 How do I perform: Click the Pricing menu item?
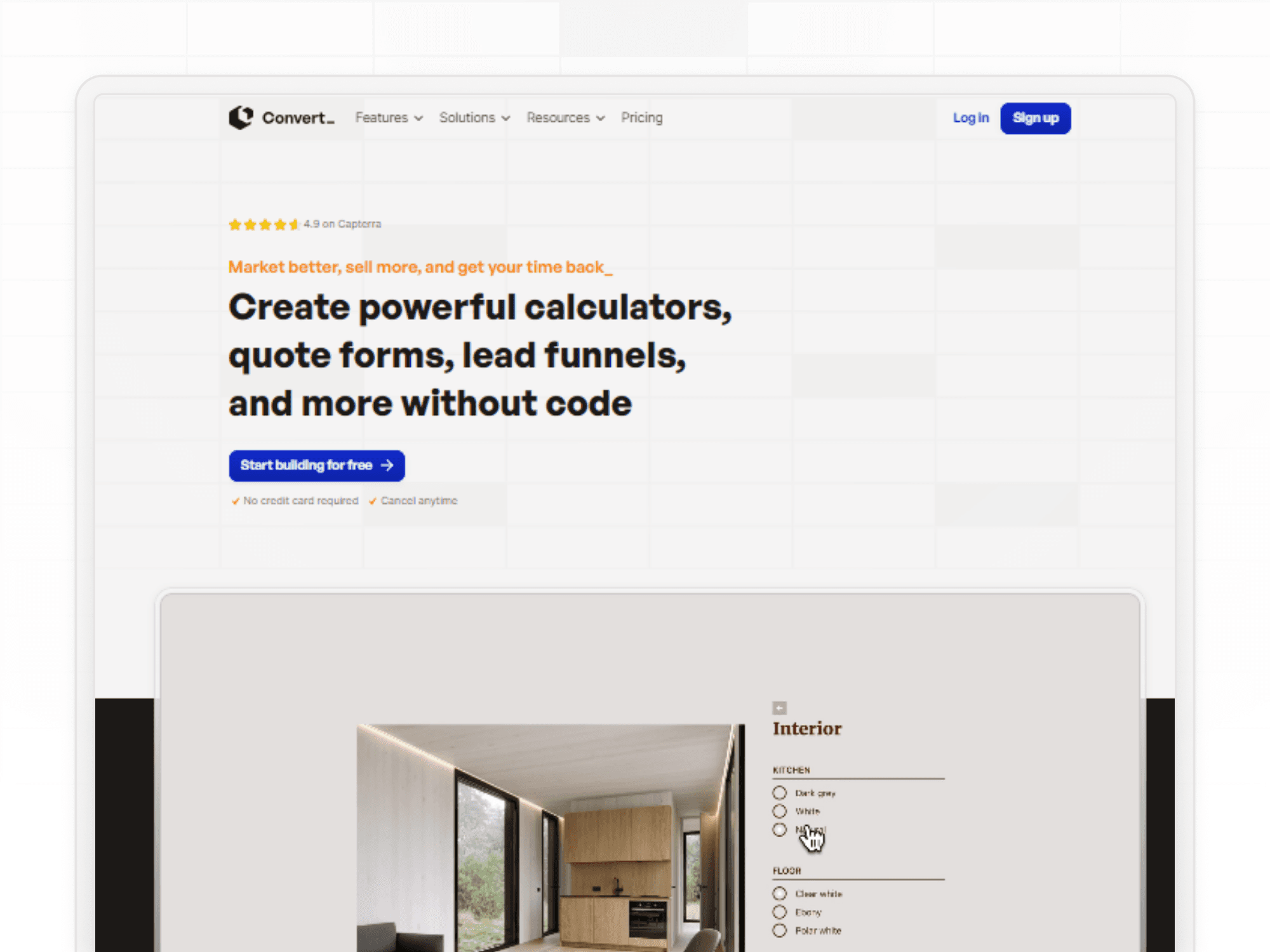click(x=641, y=118)
